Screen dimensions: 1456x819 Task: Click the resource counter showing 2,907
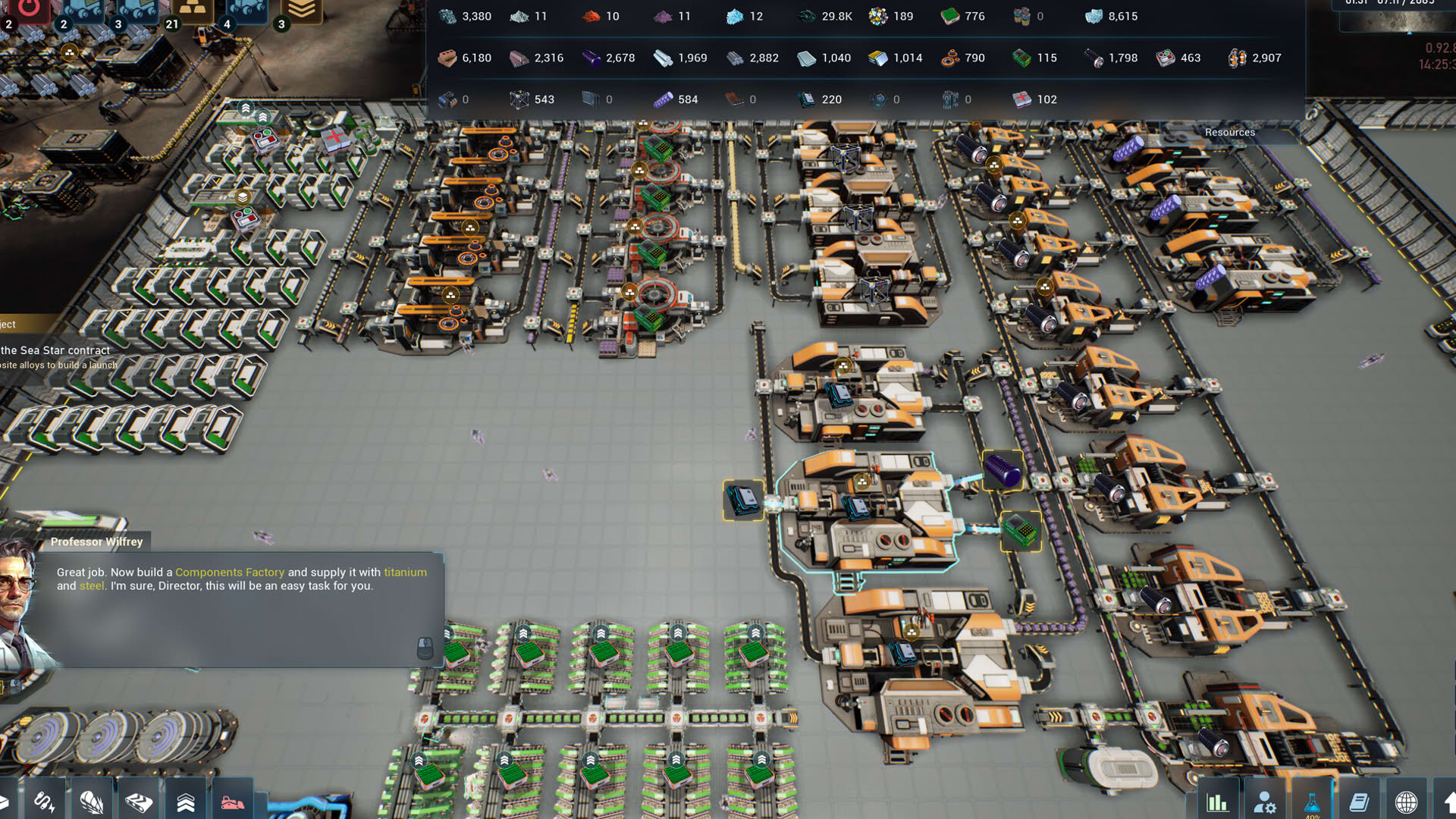(x=1254, y=58)
